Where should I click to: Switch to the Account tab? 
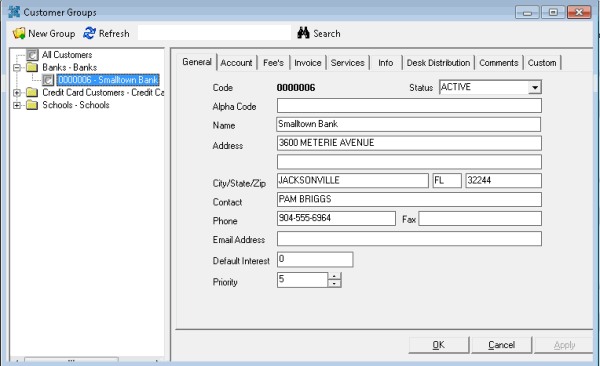pos(236,63)
